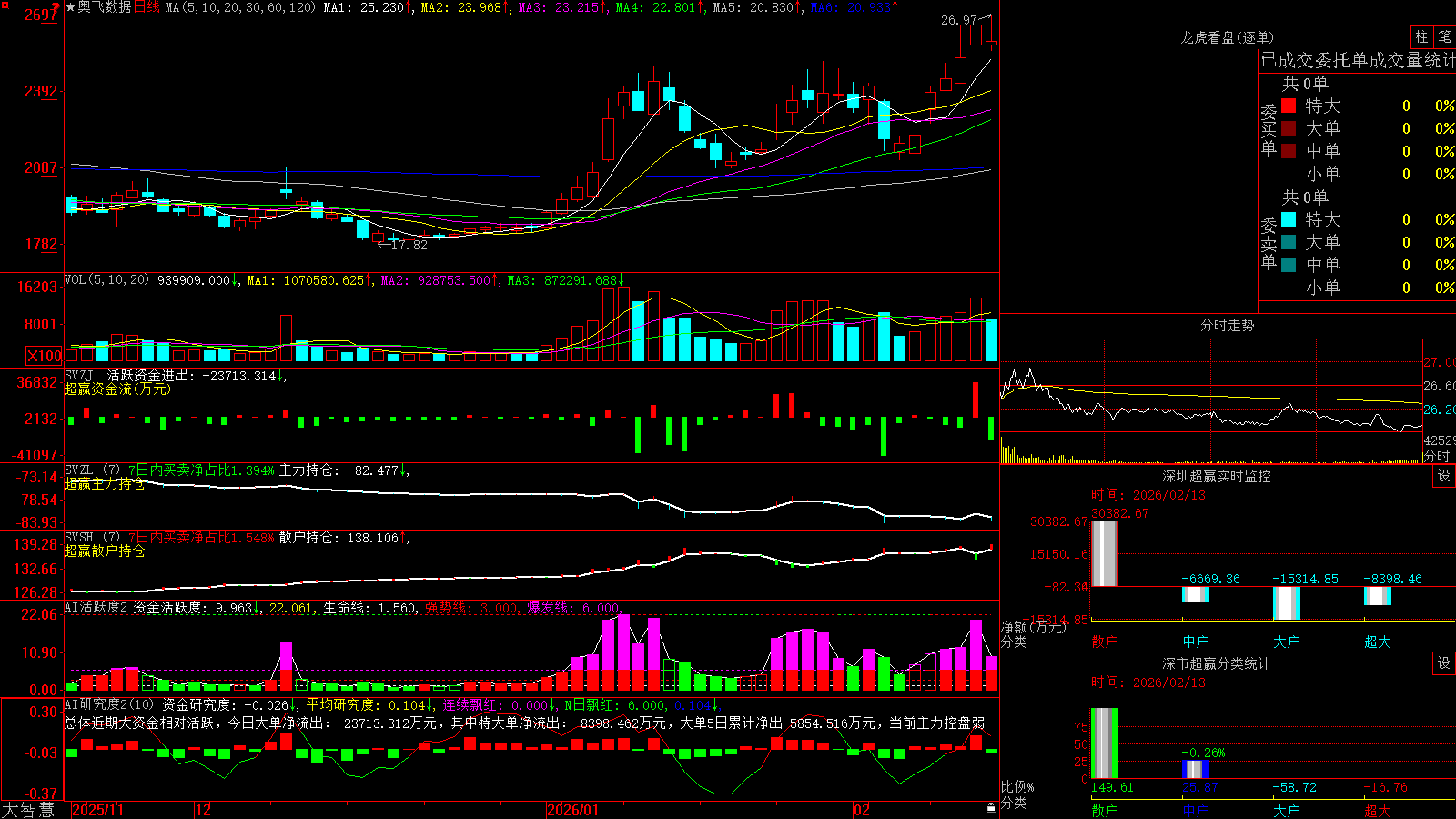Click the 大智慧 logo at bottom-left
This screenshot has width=1456, height=819.
point(28,810)
